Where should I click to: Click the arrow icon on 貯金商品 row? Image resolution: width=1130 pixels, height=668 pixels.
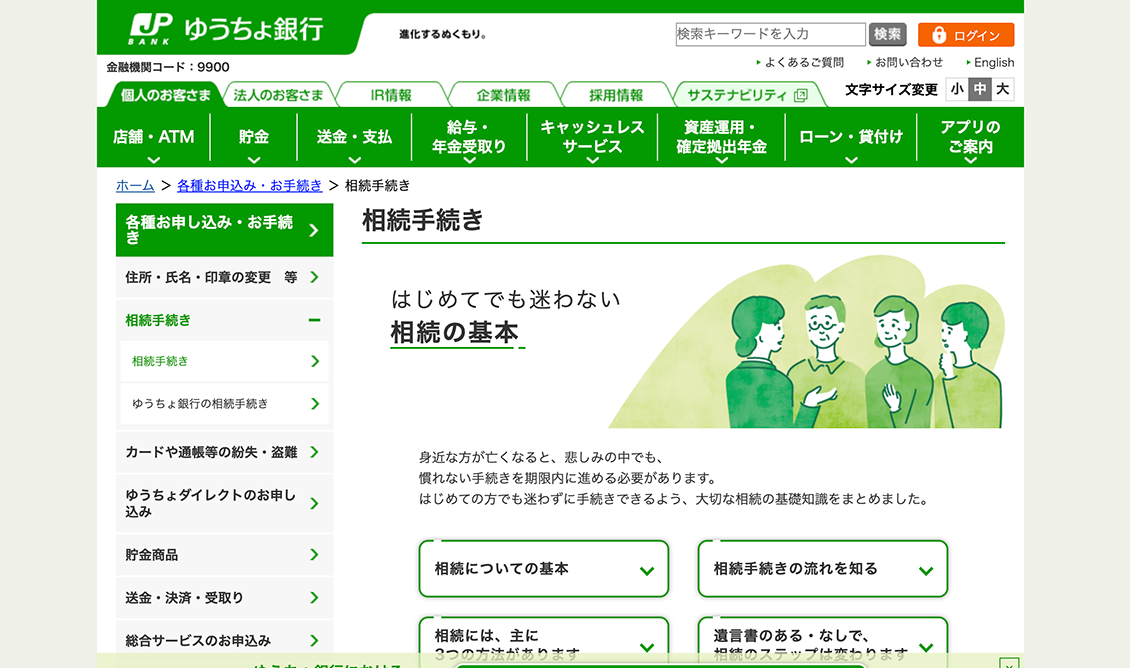[x=314, y=554]
